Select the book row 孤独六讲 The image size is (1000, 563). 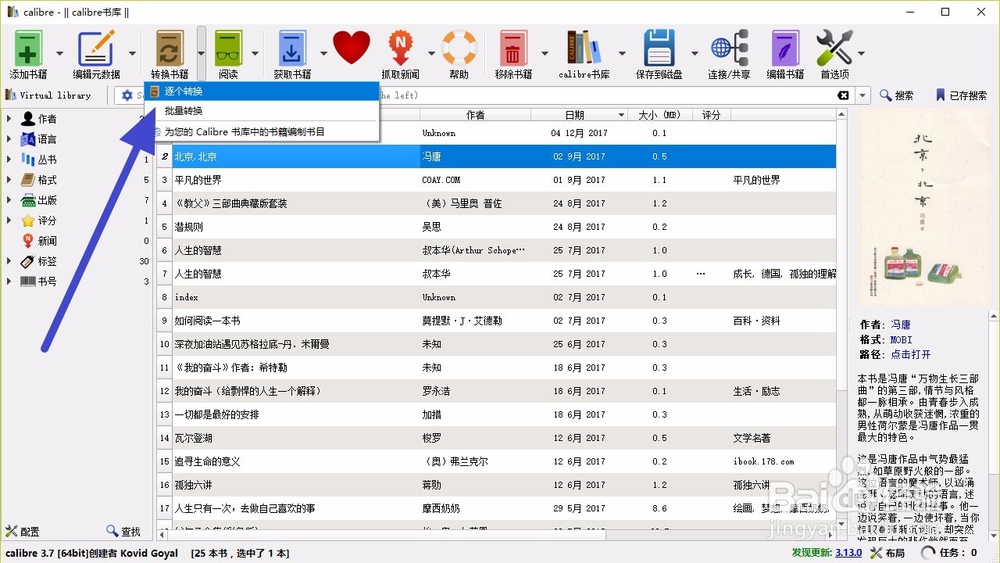click(x=496, y=485)
